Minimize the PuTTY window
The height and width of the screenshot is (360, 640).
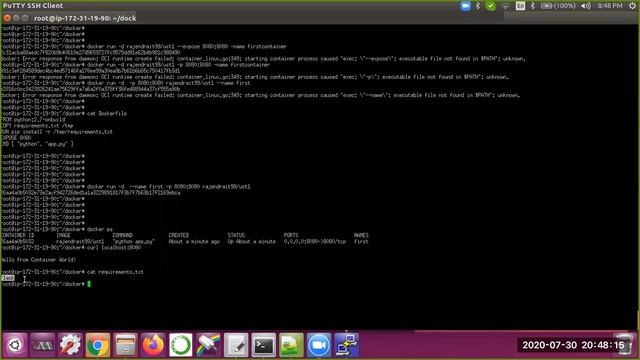[16, 18]
